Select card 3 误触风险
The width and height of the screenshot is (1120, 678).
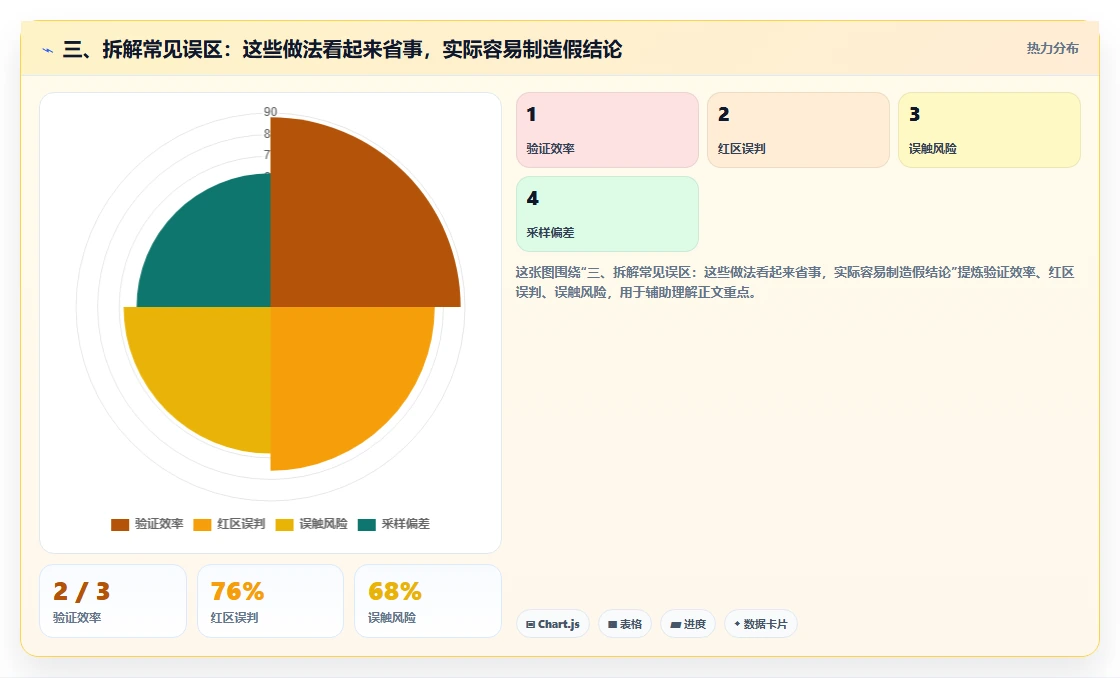point(989,130)
